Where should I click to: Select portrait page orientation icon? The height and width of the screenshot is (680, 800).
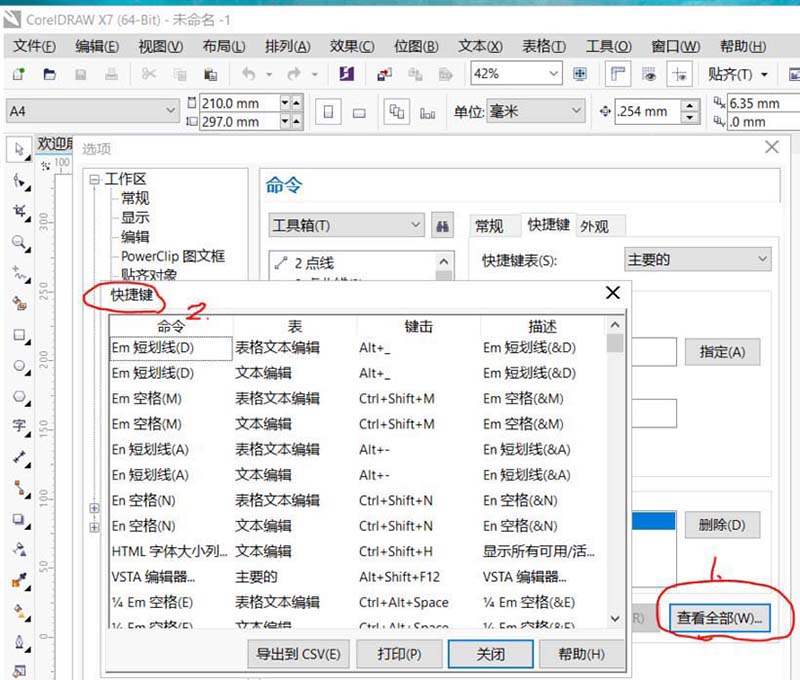pos(328,112)
